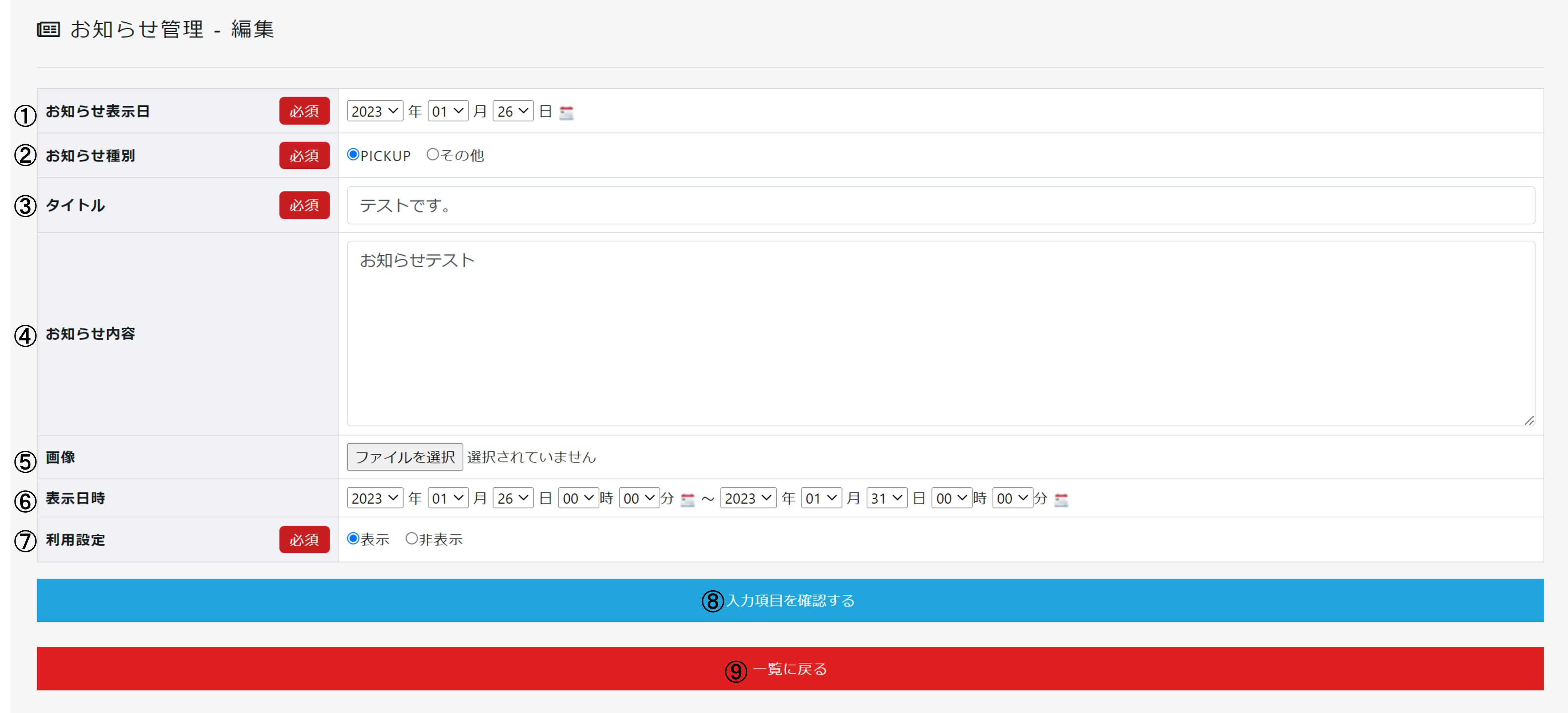
Task: Click the news icon beside page title
Action: 49,29
